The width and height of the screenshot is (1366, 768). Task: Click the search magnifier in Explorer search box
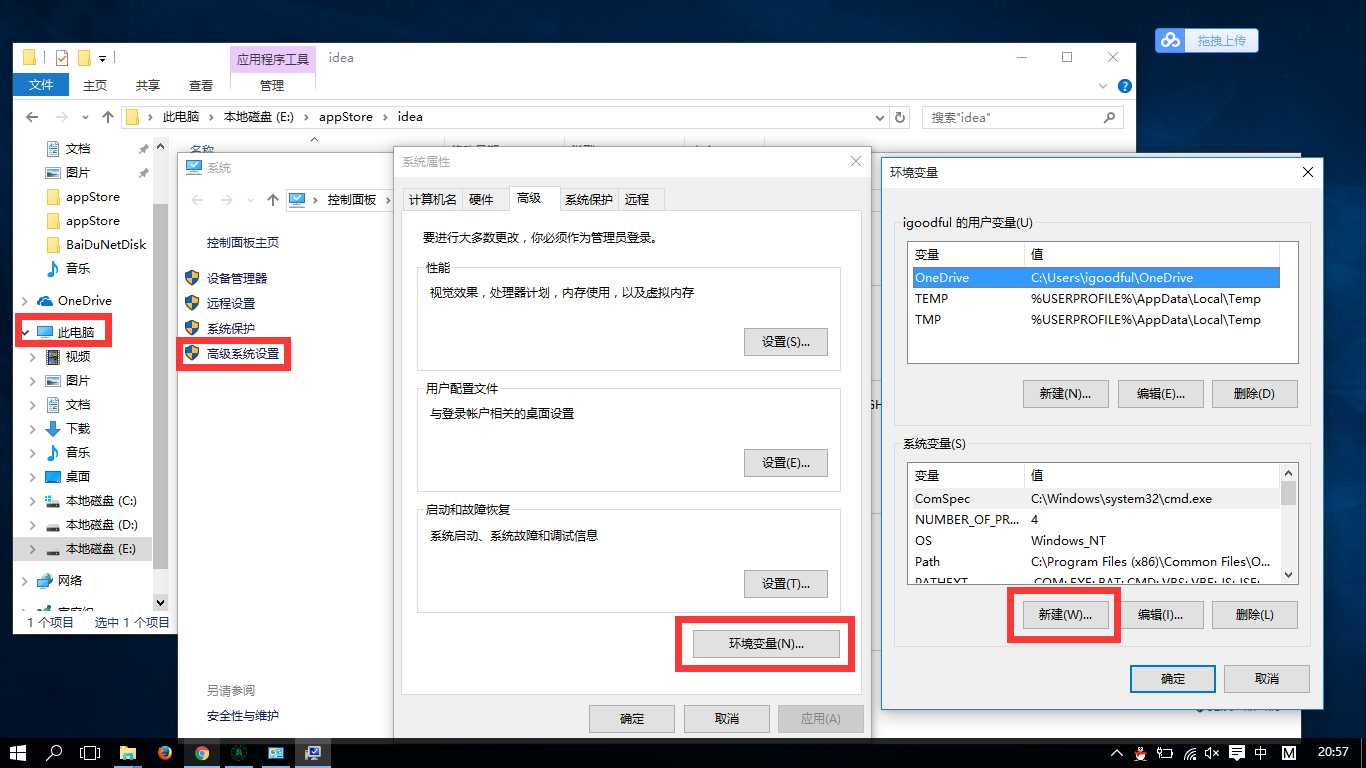[1109, 117]
